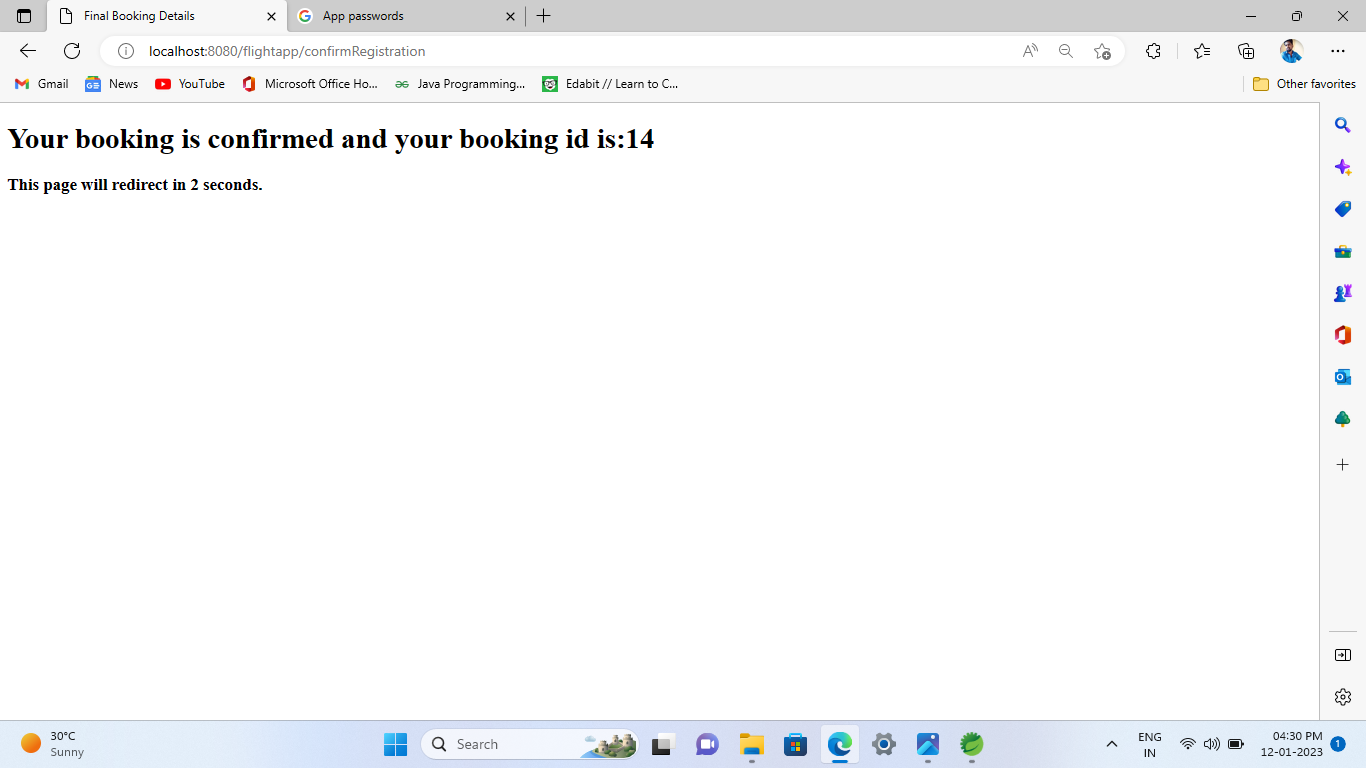Viewport: 1366px width, 768px height.
Task: Open the tab actions menu icon
Action: [x=24, y=16]
